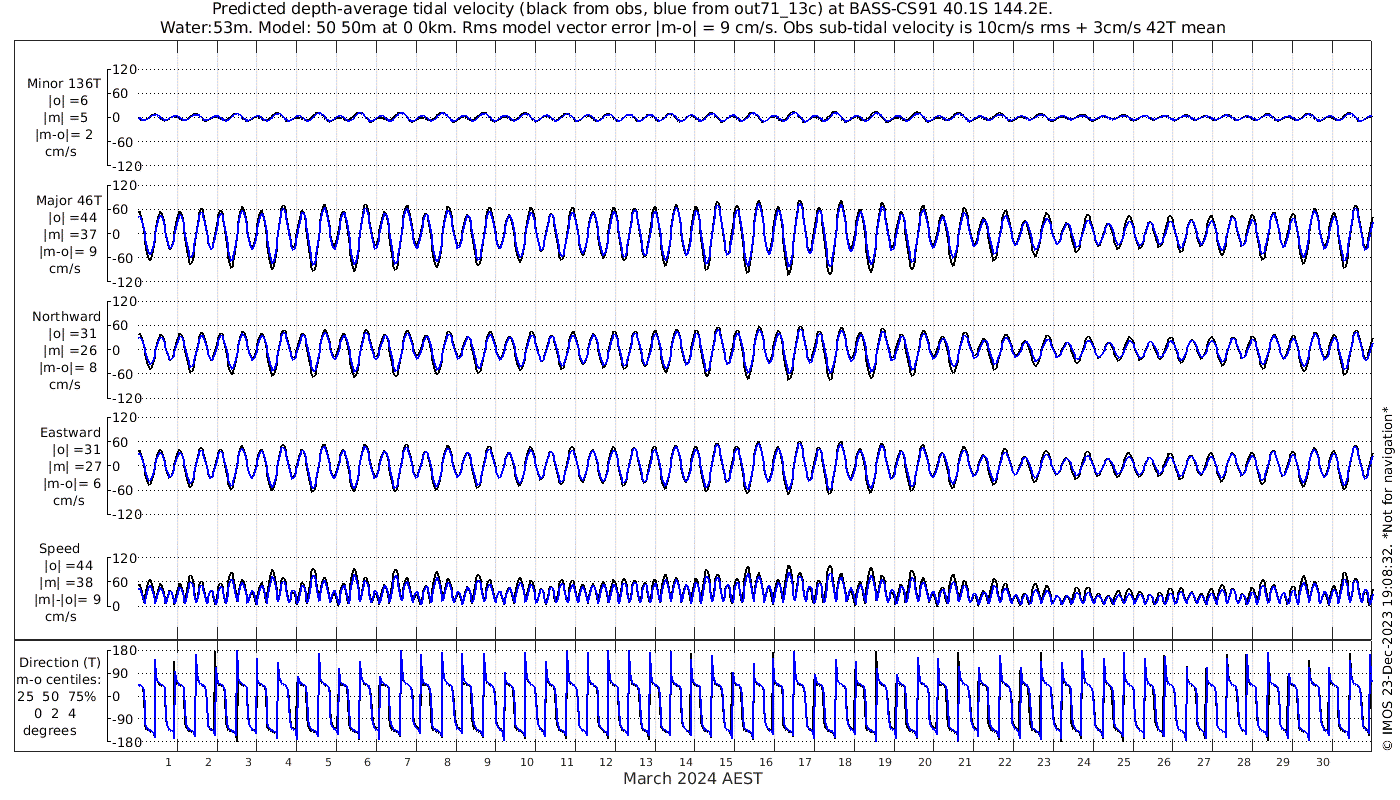The image size is (1400, 800).
Task: Click day 8 tick on the date axis
Action: point(448,762)
